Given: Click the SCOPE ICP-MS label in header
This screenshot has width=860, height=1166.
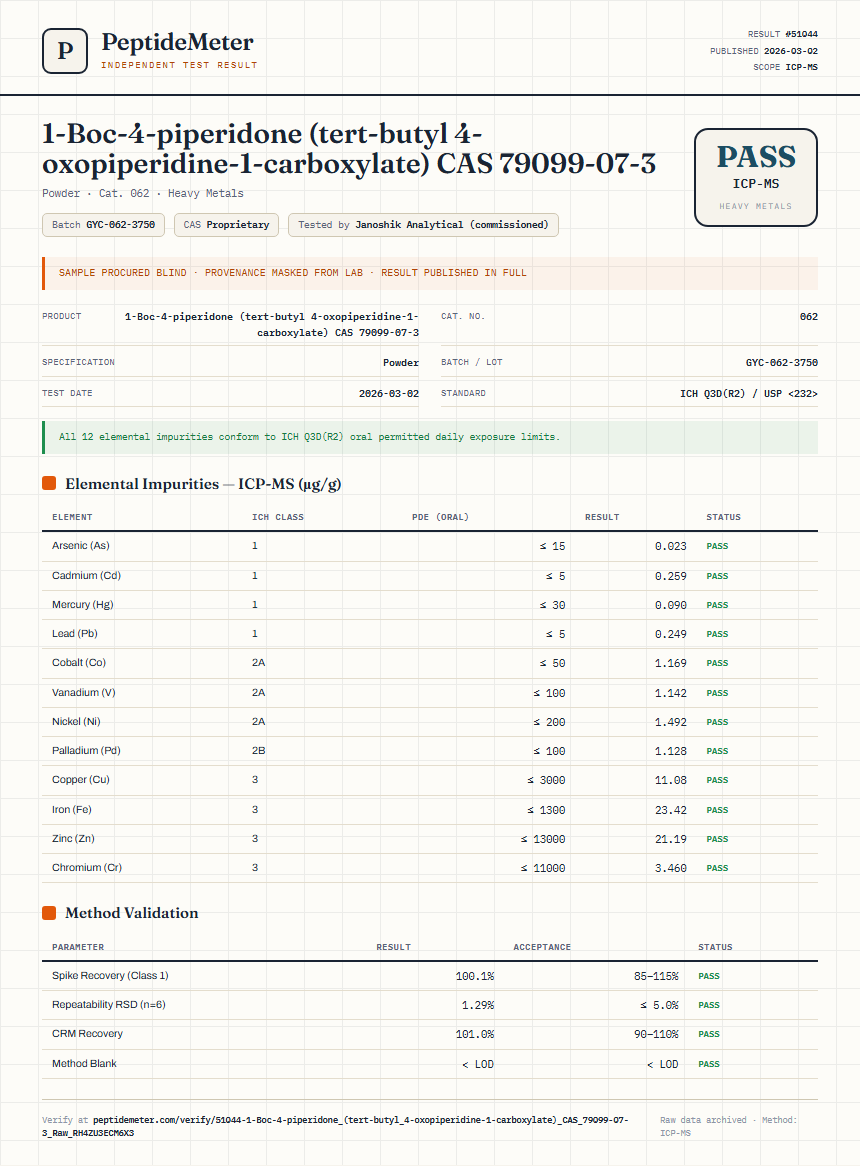Looking at the screenshot, I should (x=785, y=67).
